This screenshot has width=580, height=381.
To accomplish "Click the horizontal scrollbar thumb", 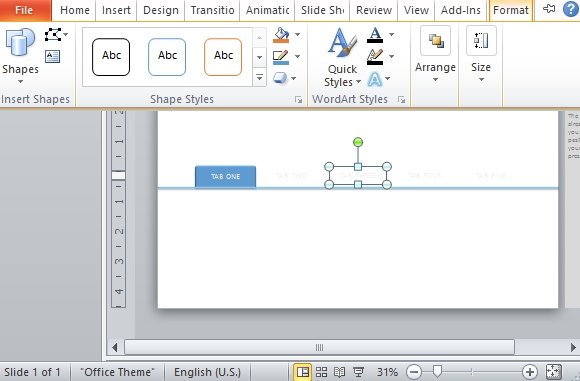I will click(x=319, y=347).
